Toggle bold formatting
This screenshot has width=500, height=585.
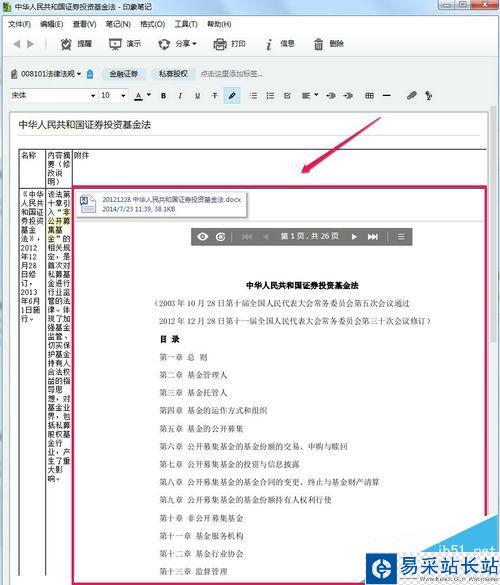click(x=163, y=96)
